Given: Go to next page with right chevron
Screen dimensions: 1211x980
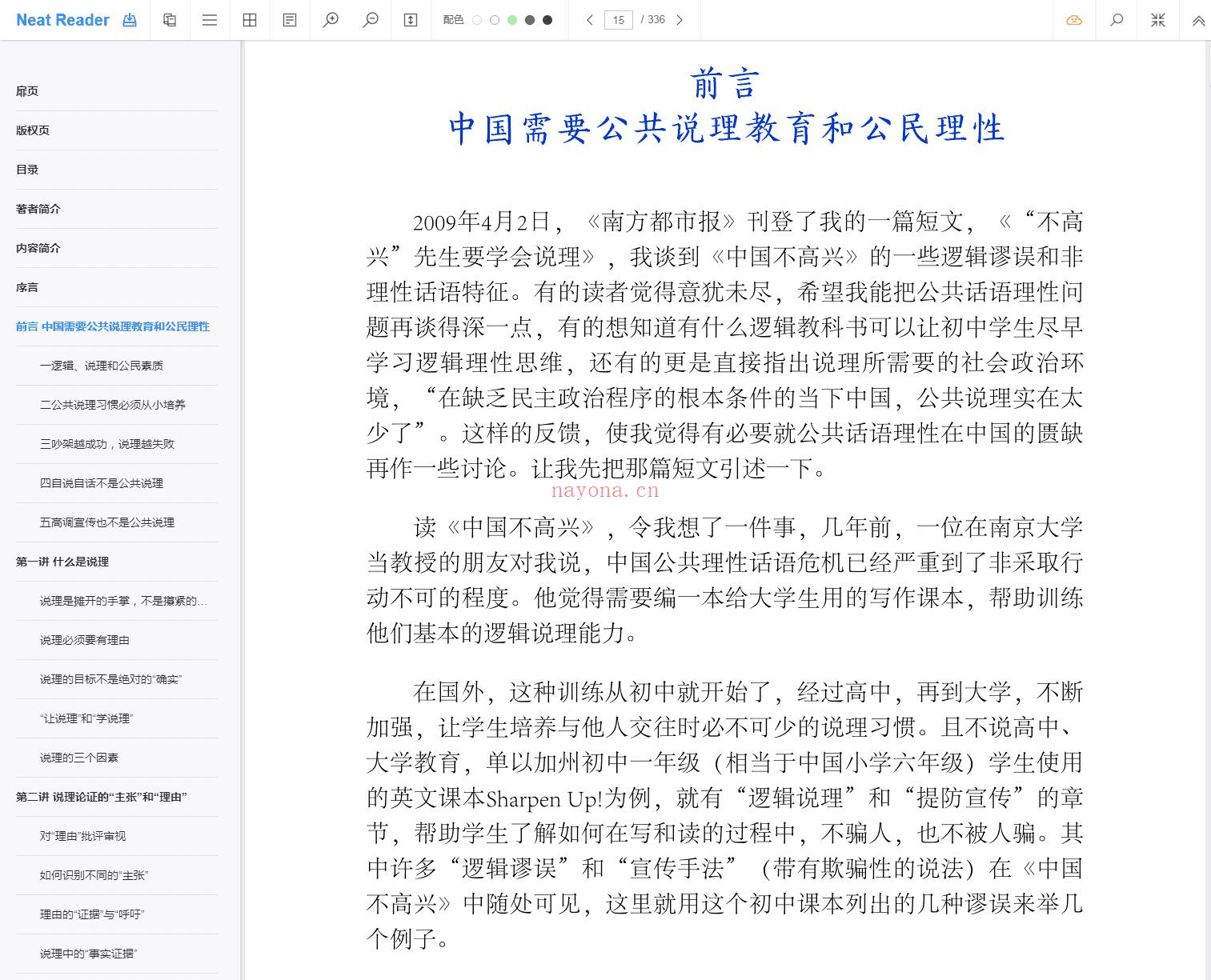Looking at the screenshot, I should pyautogui.click(x=680, y=20).
